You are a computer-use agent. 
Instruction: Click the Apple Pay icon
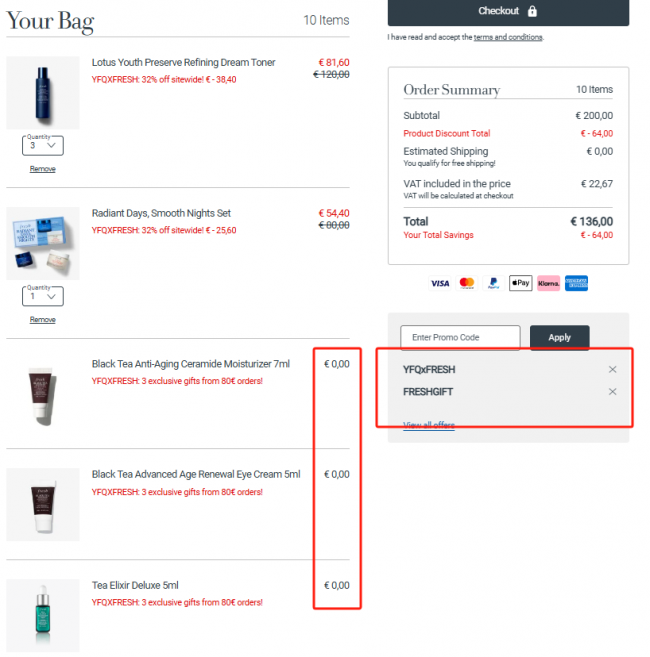521,283
